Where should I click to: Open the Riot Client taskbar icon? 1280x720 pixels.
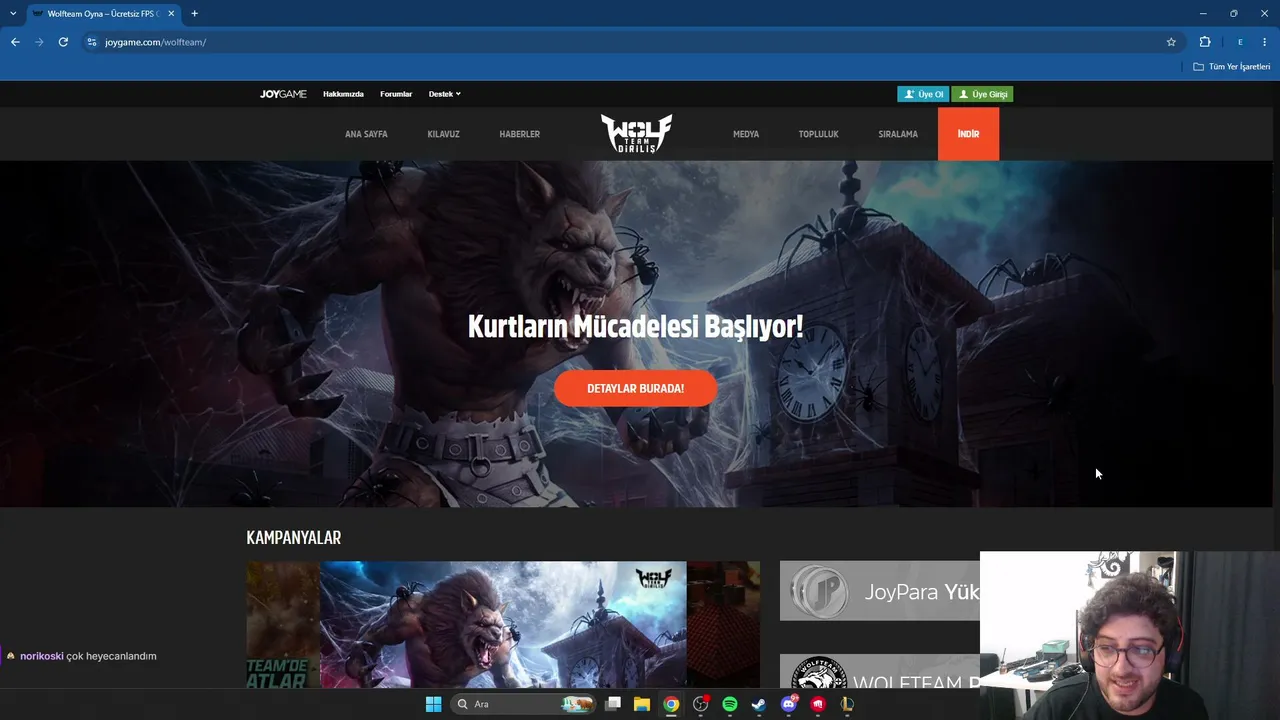[818, 704]
